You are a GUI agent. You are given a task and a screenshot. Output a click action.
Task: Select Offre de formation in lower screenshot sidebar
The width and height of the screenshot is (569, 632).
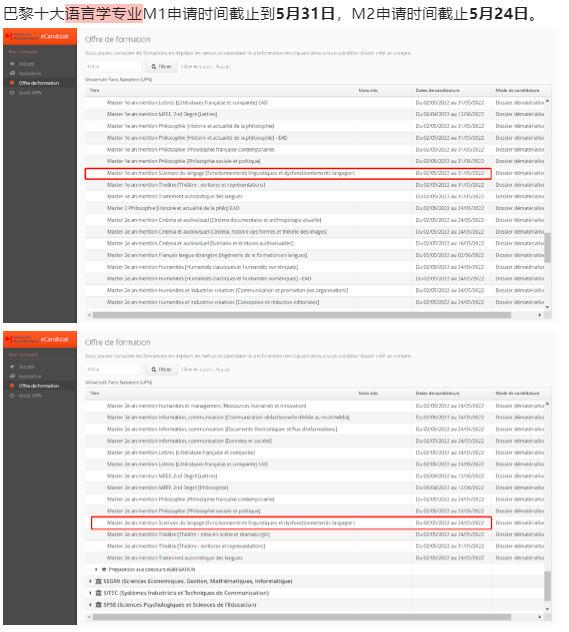tap(39, 386)
